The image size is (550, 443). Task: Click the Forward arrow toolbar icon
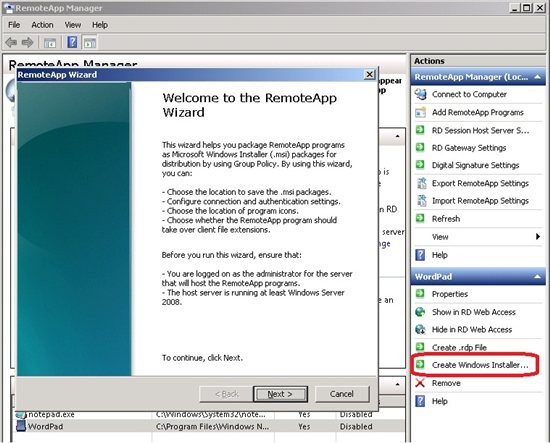tap(27, 43)
